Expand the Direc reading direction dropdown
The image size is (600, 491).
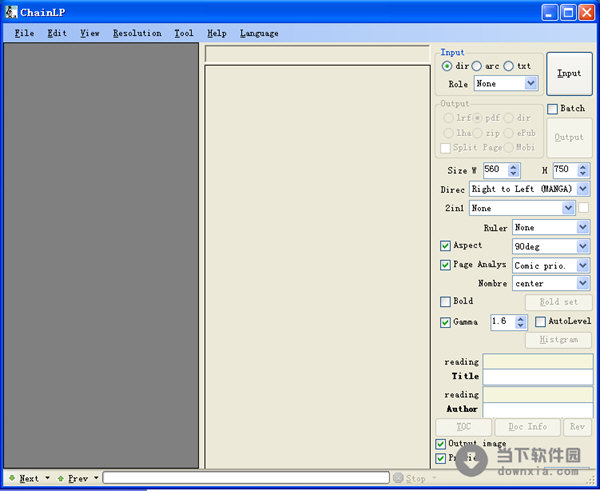point(583,188)
